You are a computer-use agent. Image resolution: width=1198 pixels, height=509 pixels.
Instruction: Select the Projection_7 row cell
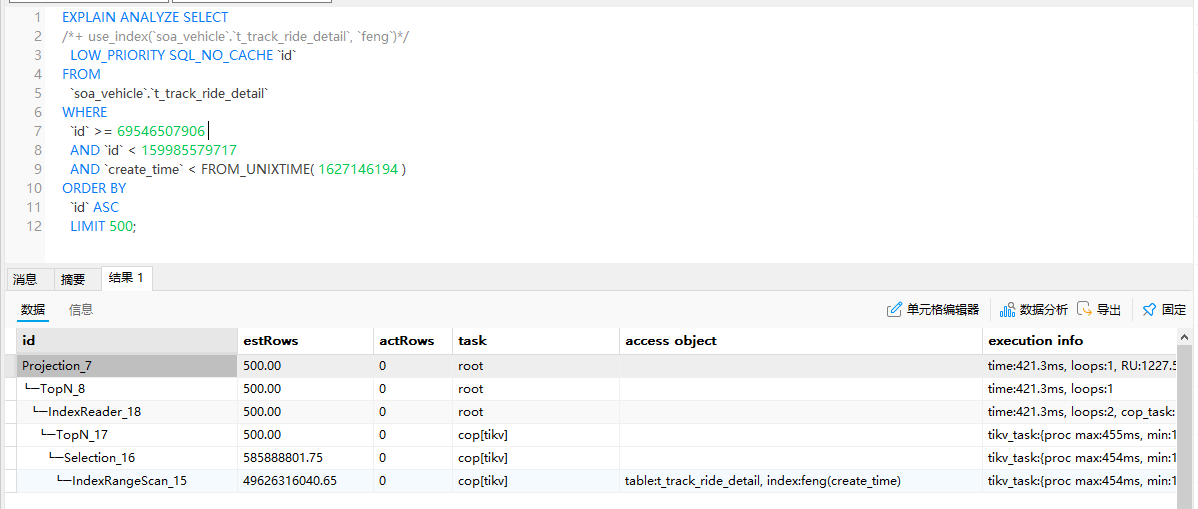pyautogui.click(x=57, y=366)
